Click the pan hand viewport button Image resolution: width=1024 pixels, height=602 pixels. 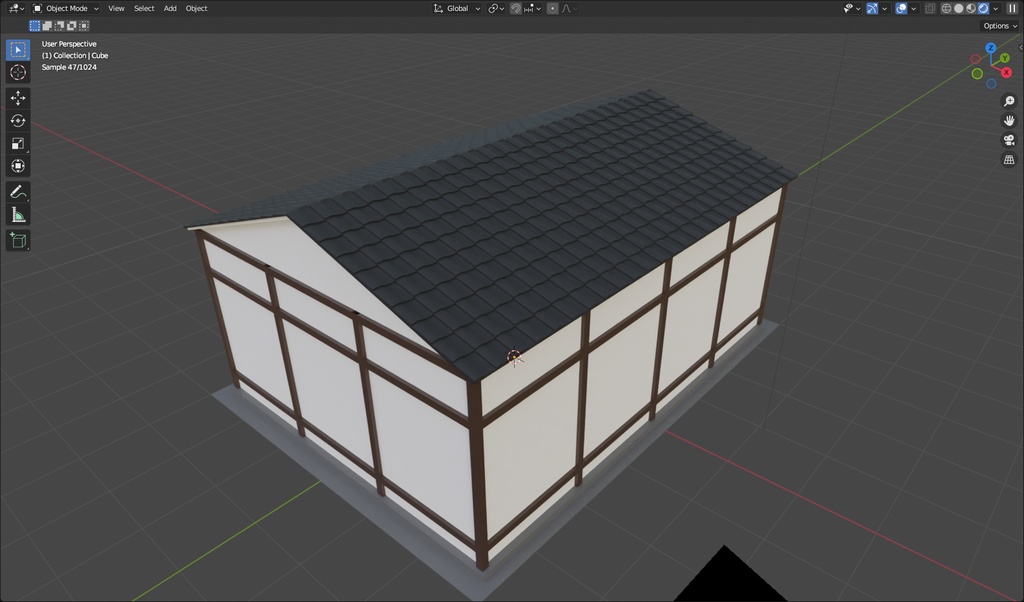point(1009,121)
